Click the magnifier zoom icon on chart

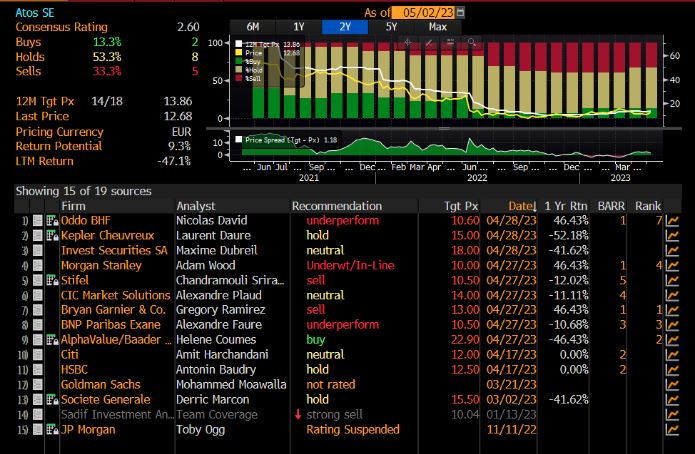coord(472,43)
